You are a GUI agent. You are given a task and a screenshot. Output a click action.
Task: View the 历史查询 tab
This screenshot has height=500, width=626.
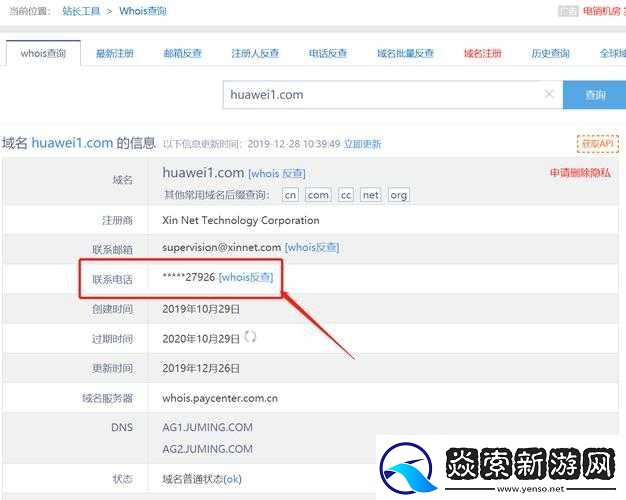549,53
